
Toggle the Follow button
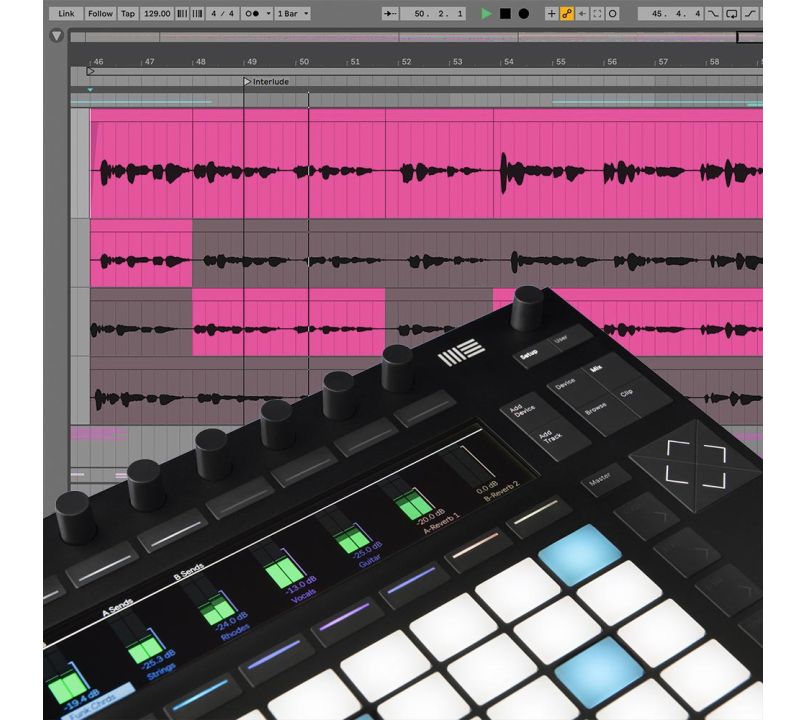100,14
